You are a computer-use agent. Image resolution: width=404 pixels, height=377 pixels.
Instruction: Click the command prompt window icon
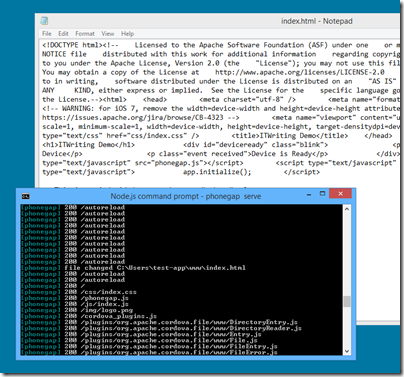(25, 196)
